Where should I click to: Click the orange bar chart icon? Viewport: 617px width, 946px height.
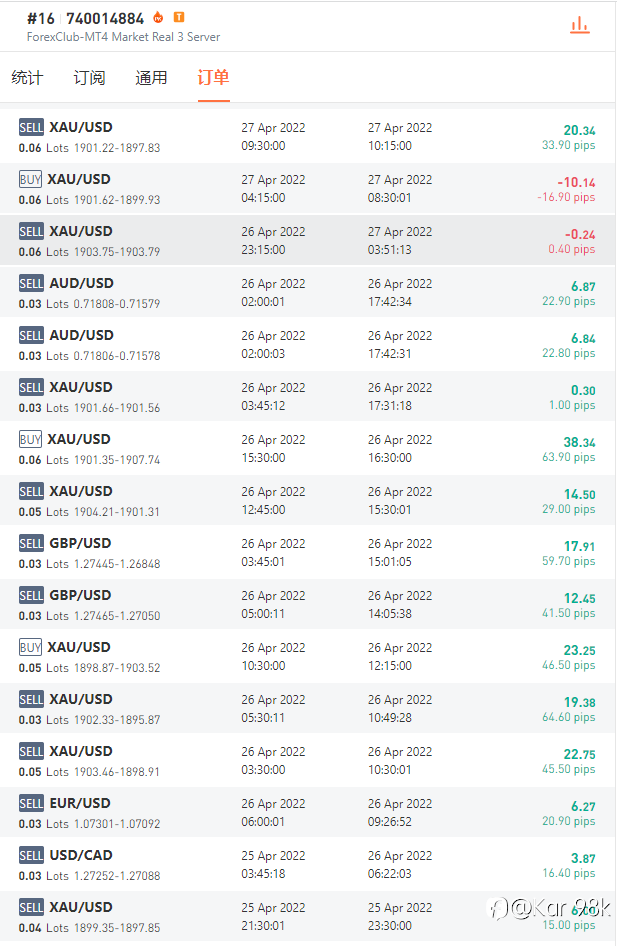pos(579,25)
